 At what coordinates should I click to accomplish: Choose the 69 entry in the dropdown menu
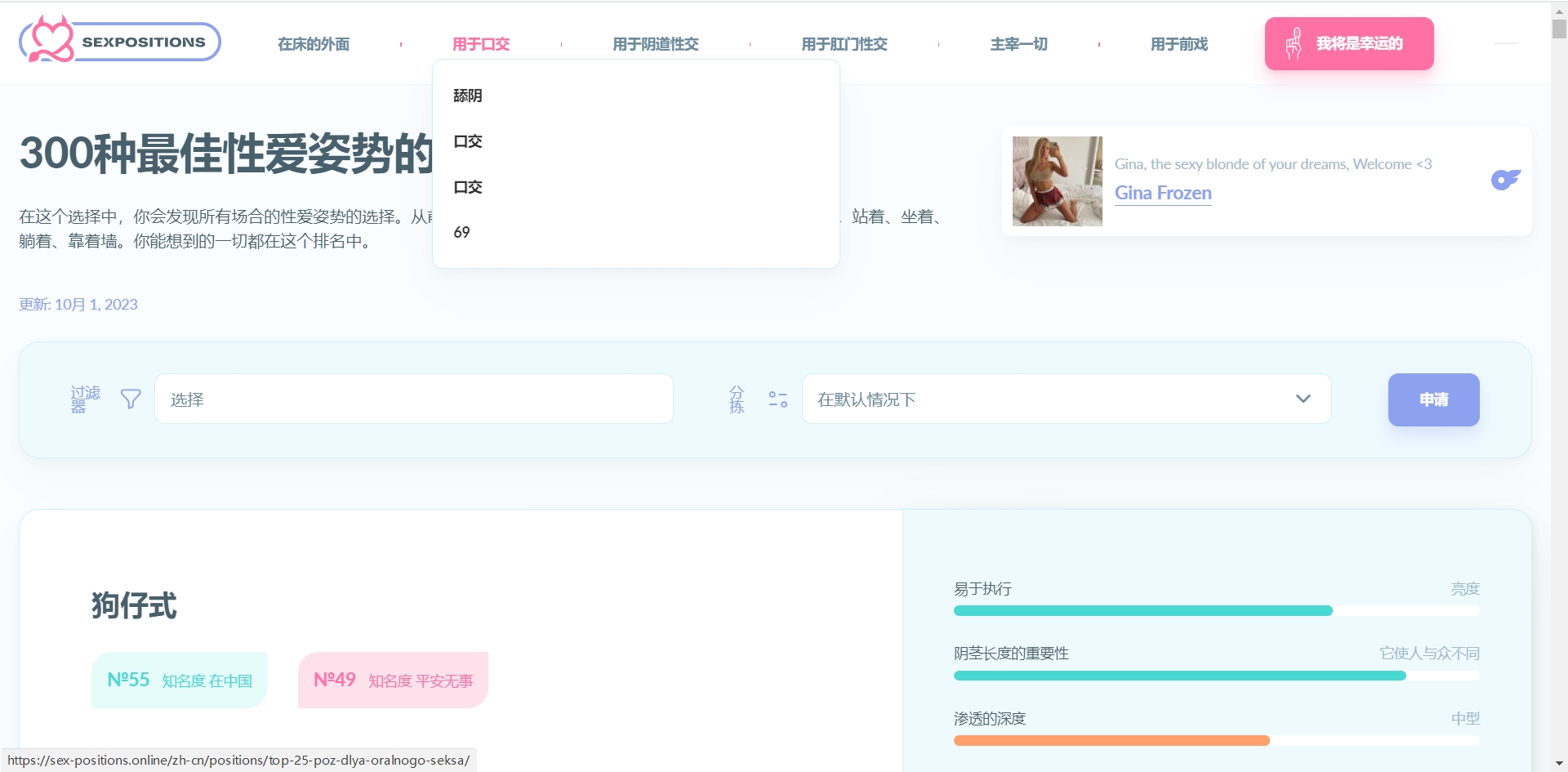462,233
